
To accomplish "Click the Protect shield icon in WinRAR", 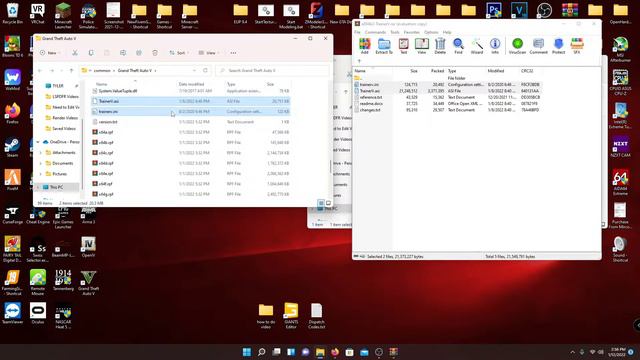I will tap(558, 46).
